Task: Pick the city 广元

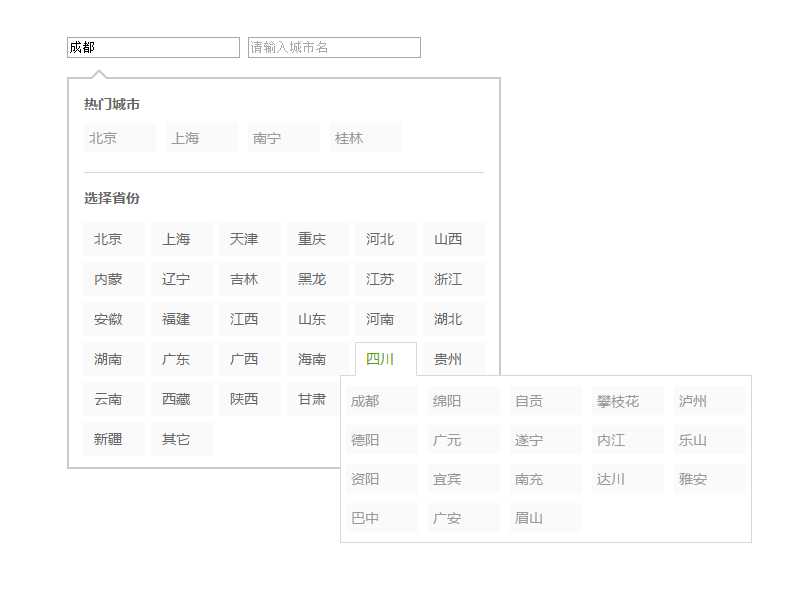Action: pyautogui.click(x=463, y=440)
